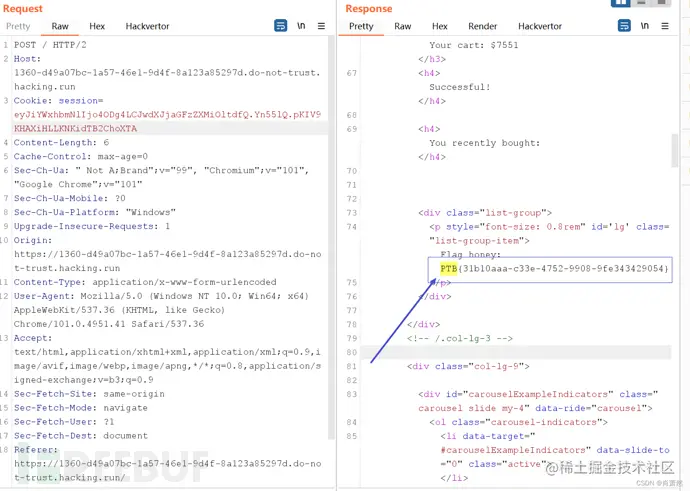This screenshot has width=690, height=491.
Task: Click 'You recently bought:' in the response
Action: tap(484, 143)
